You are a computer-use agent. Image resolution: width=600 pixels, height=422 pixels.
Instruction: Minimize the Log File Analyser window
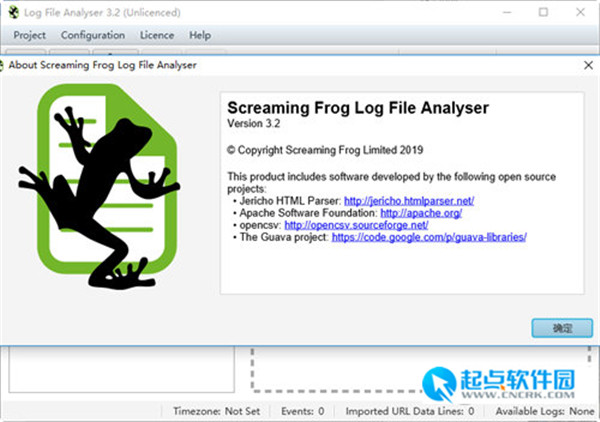pos(507,12)
